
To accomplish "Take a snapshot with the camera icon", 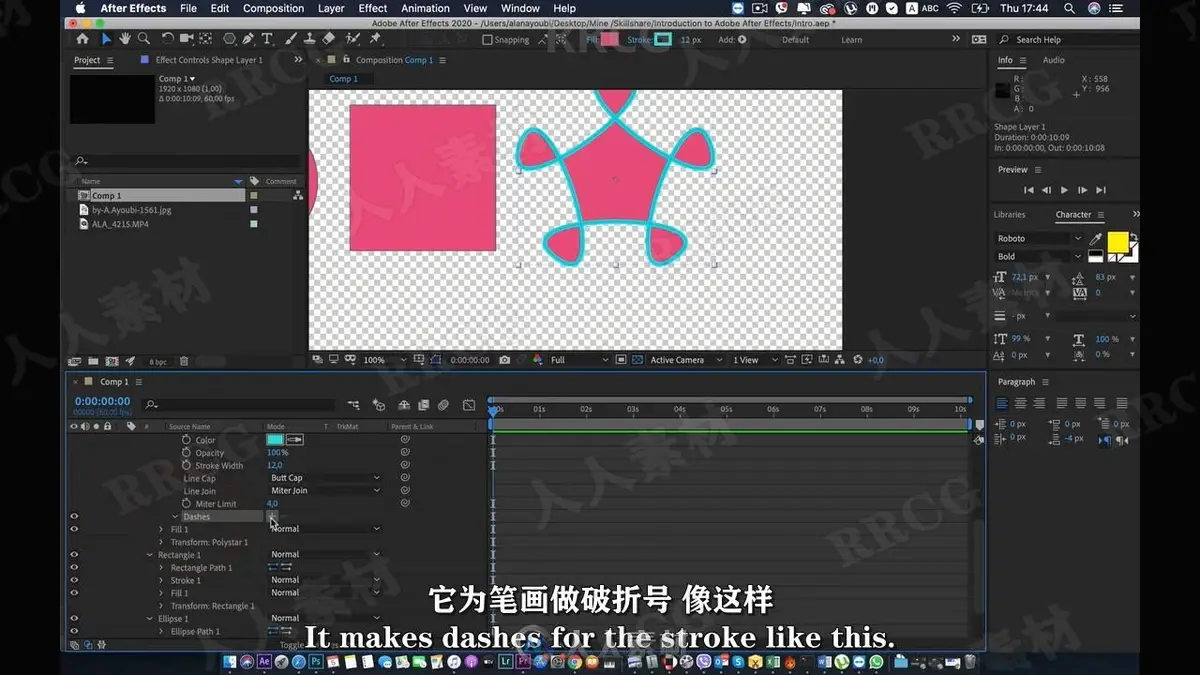I will pyautogui.click(x=505, y=360).
